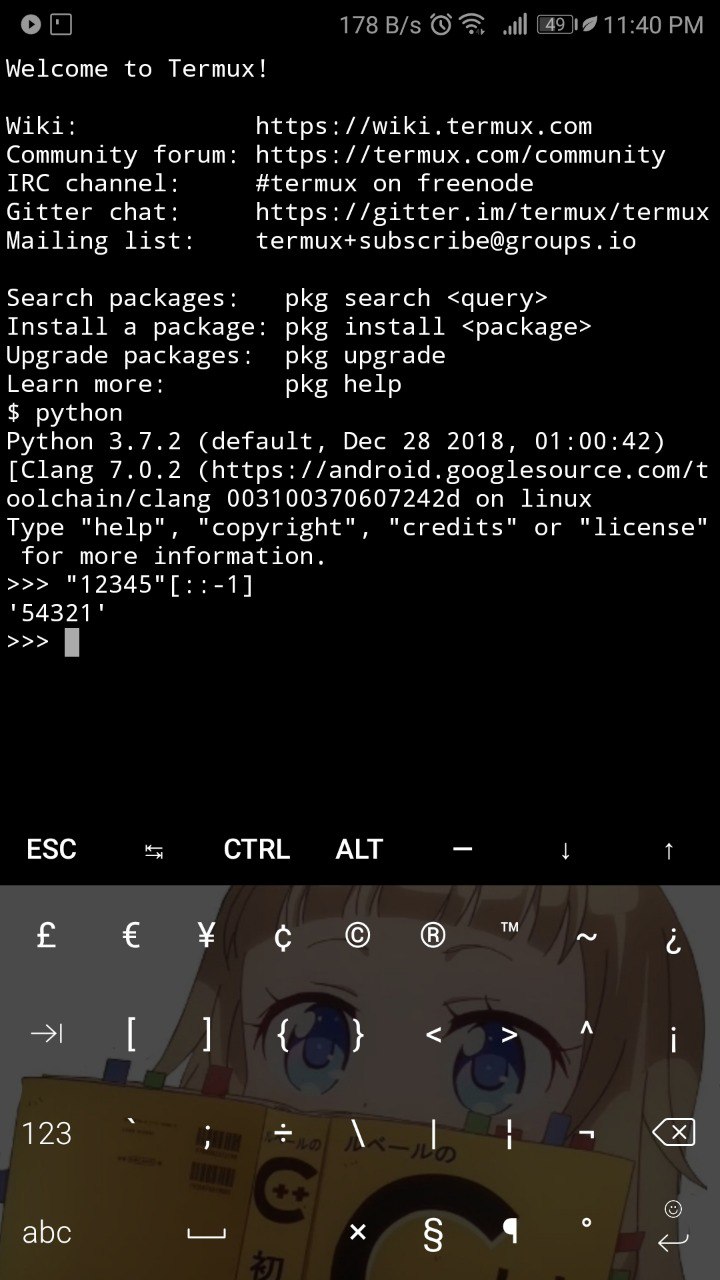Tap the registered trademark key

(x=433, y=936)
